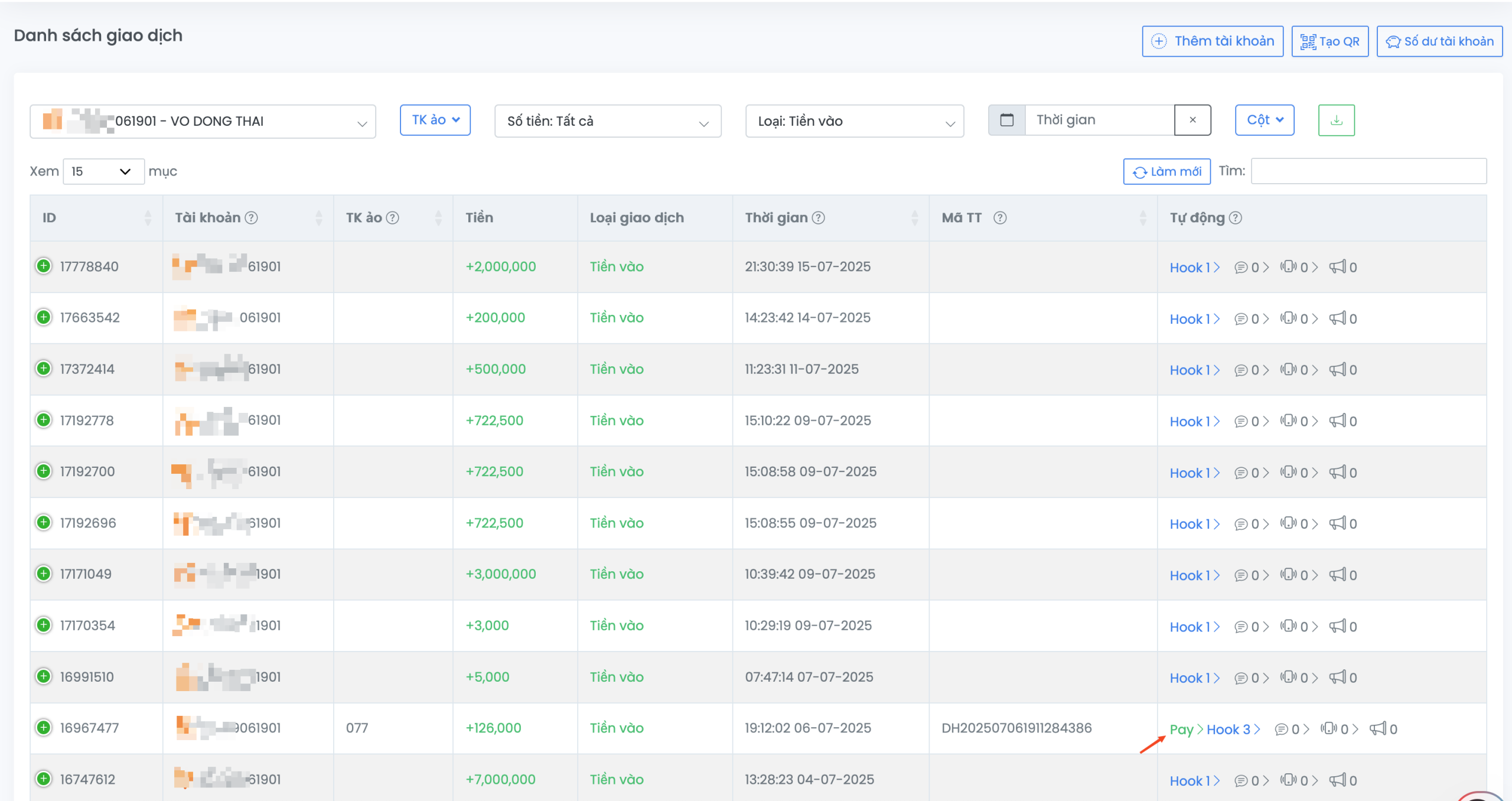This screenshot has width=1512, height=801.
Task: Expand row 16747612 with green plus
Action: (44, 779)
